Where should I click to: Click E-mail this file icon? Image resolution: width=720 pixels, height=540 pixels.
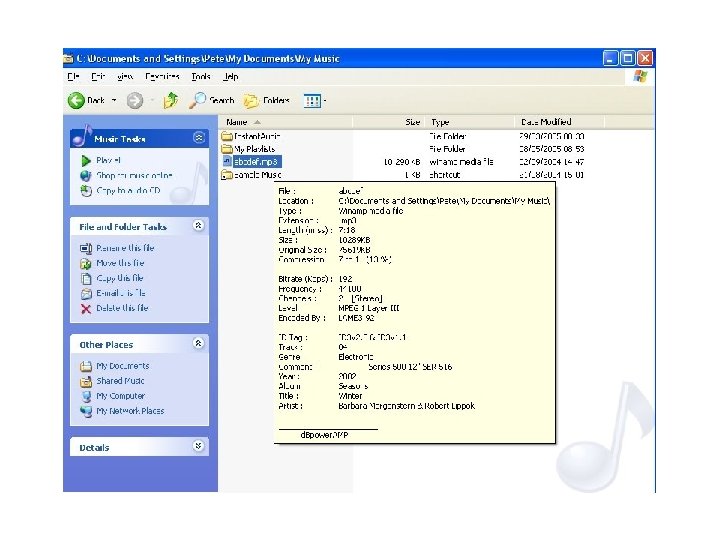(x=86, y=293)
